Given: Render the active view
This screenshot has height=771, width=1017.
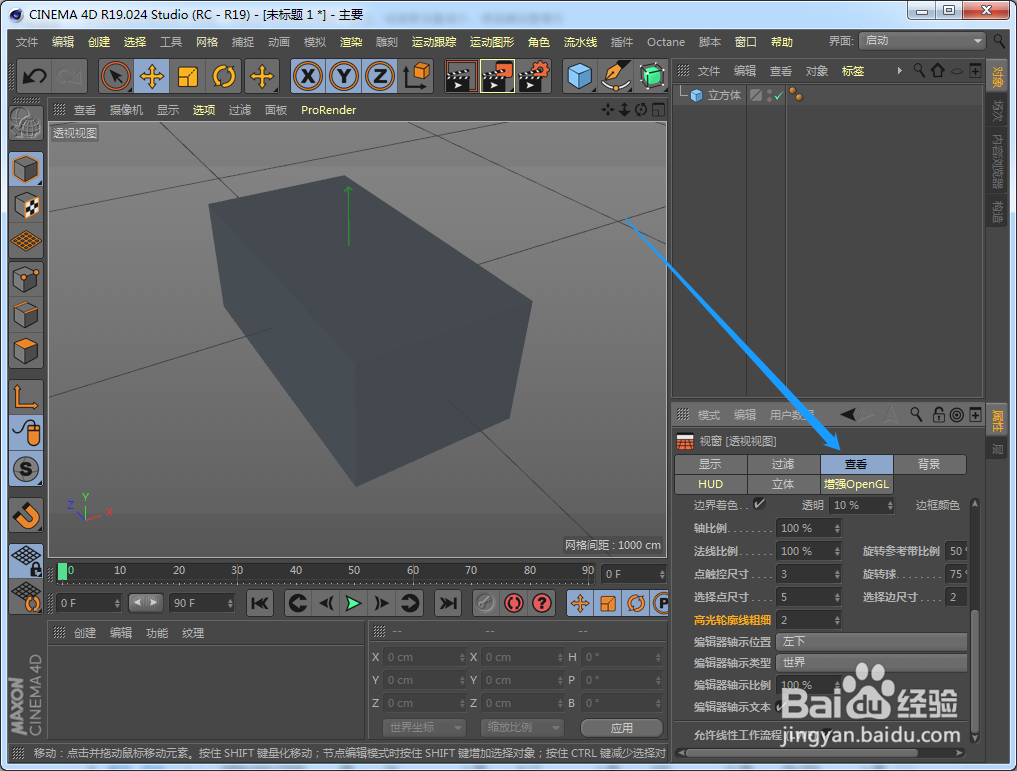Looking at the screenshot, I should (x=461, y=77).
